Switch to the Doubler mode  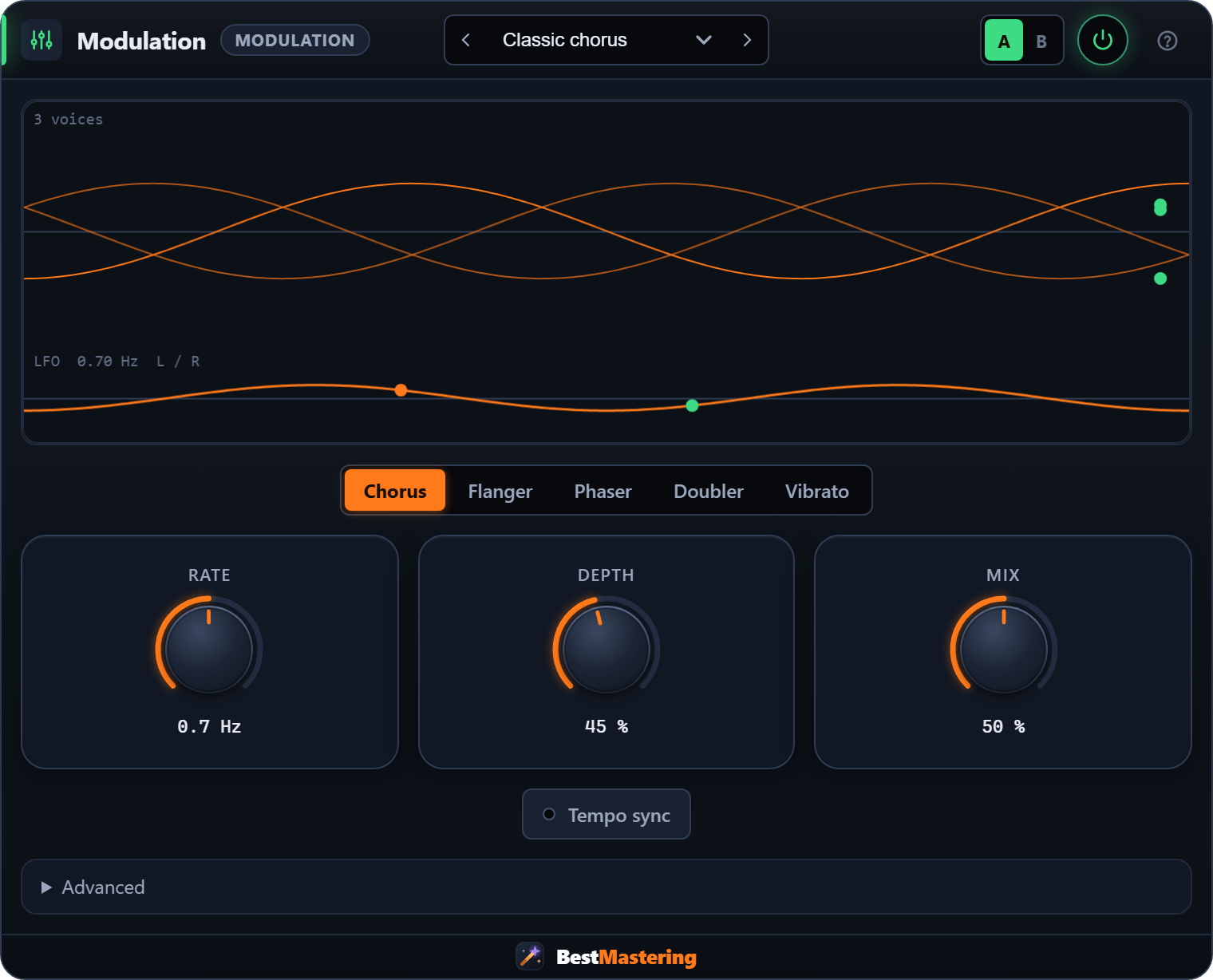[x=709, y=491]
